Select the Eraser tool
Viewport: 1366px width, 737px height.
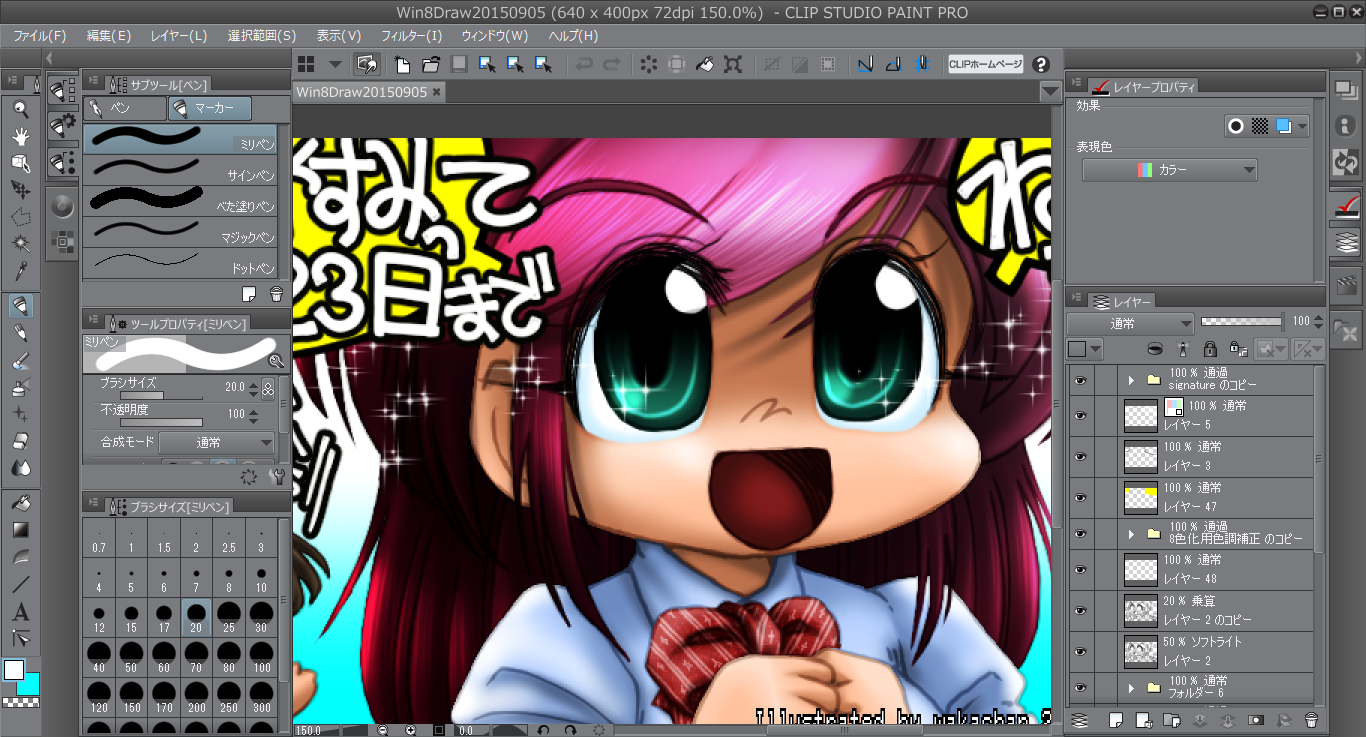(x=20, y=441)
